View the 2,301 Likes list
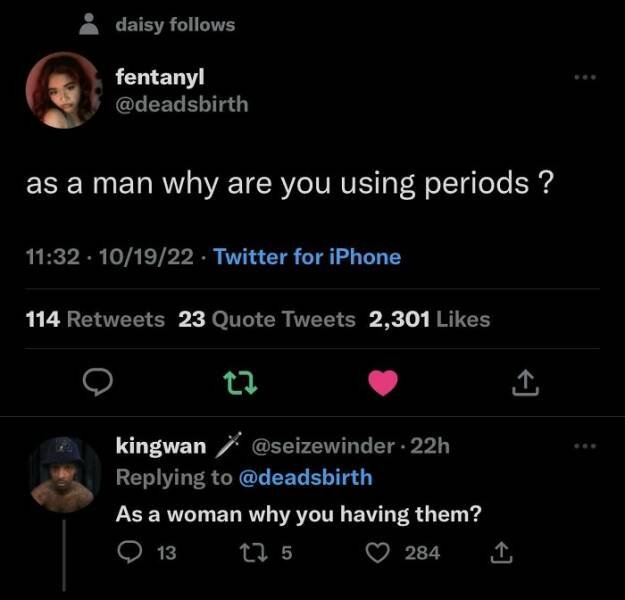Screen dimensions: 625x600 tap(429, 320)
